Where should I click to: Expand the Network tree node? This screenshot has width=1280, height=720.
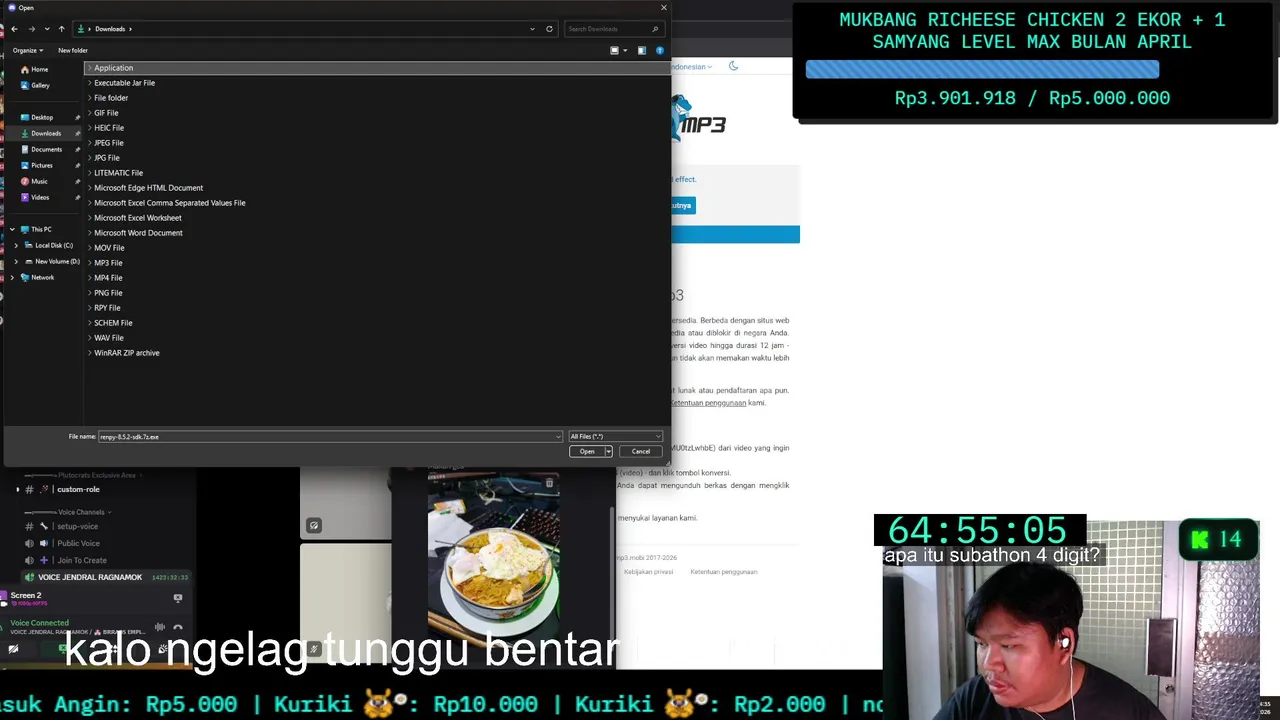(x=12, y=277)
